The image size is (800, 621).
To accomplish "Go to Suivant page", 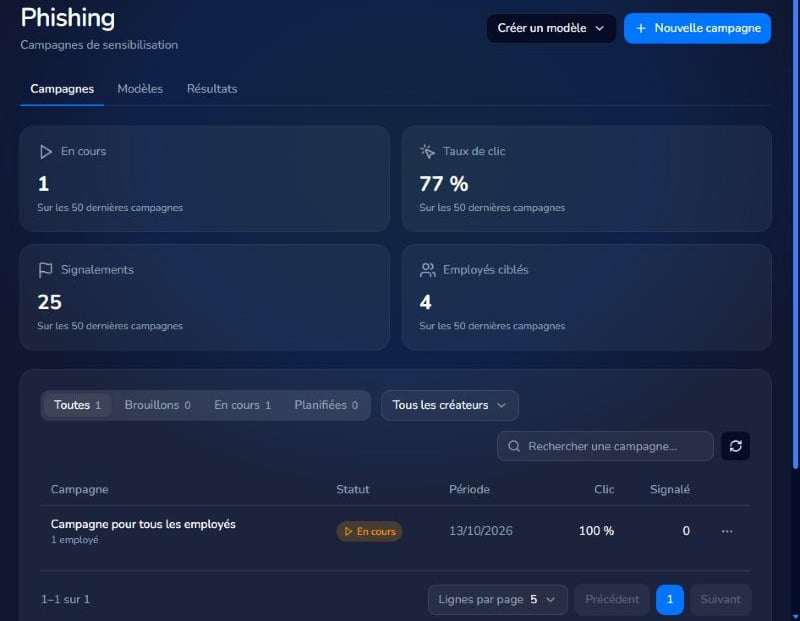I will click(x=720, y=600).
